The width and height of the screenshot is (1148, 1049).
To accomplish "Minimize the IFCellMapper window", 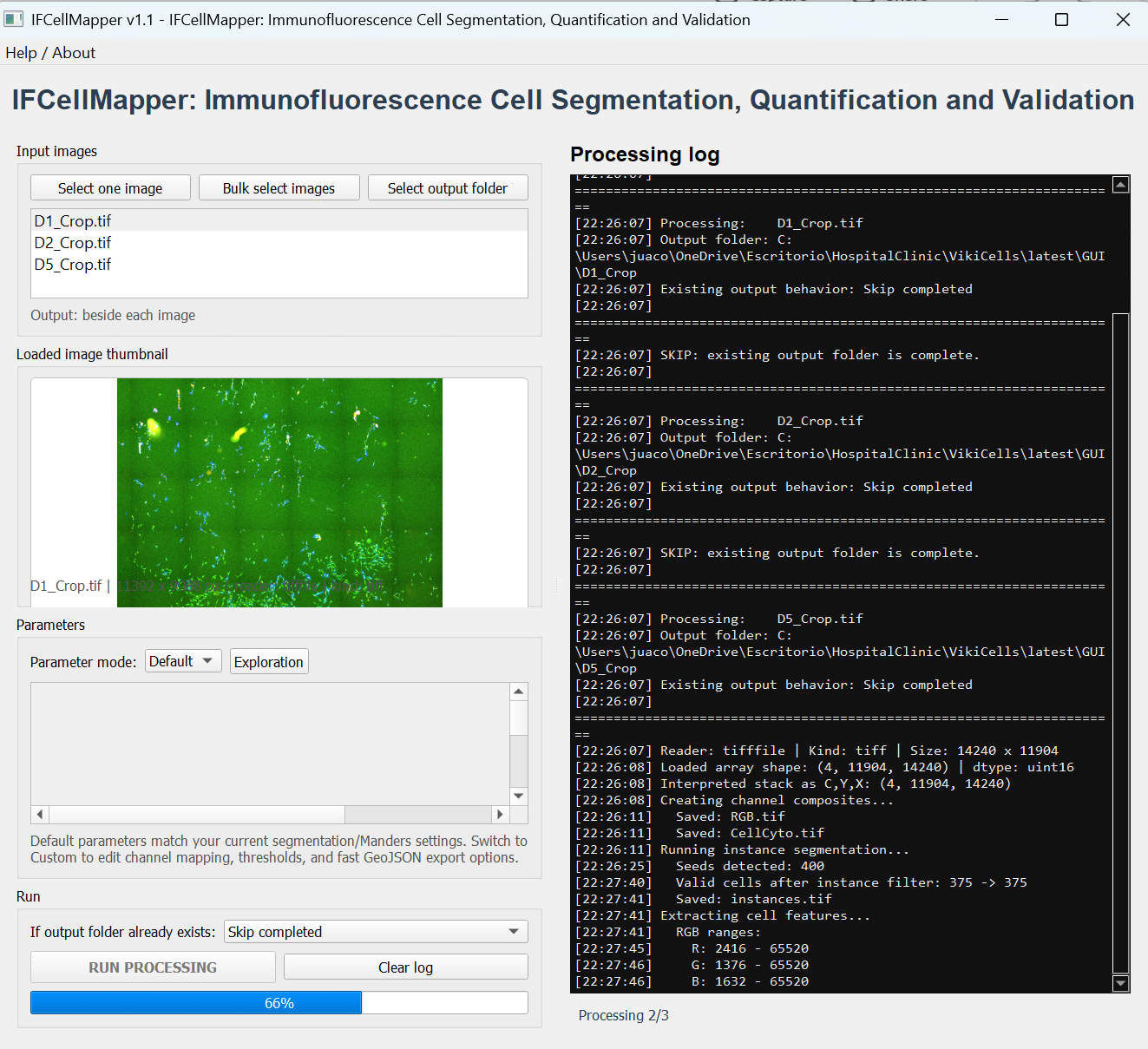I will tap(1001, 19).
